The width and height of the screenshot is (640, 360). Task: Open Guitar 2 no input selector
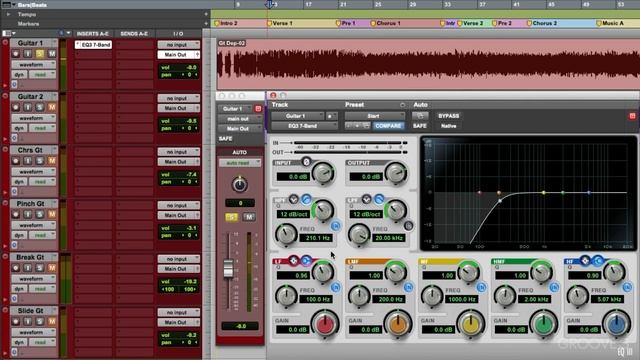pos(179,98)
